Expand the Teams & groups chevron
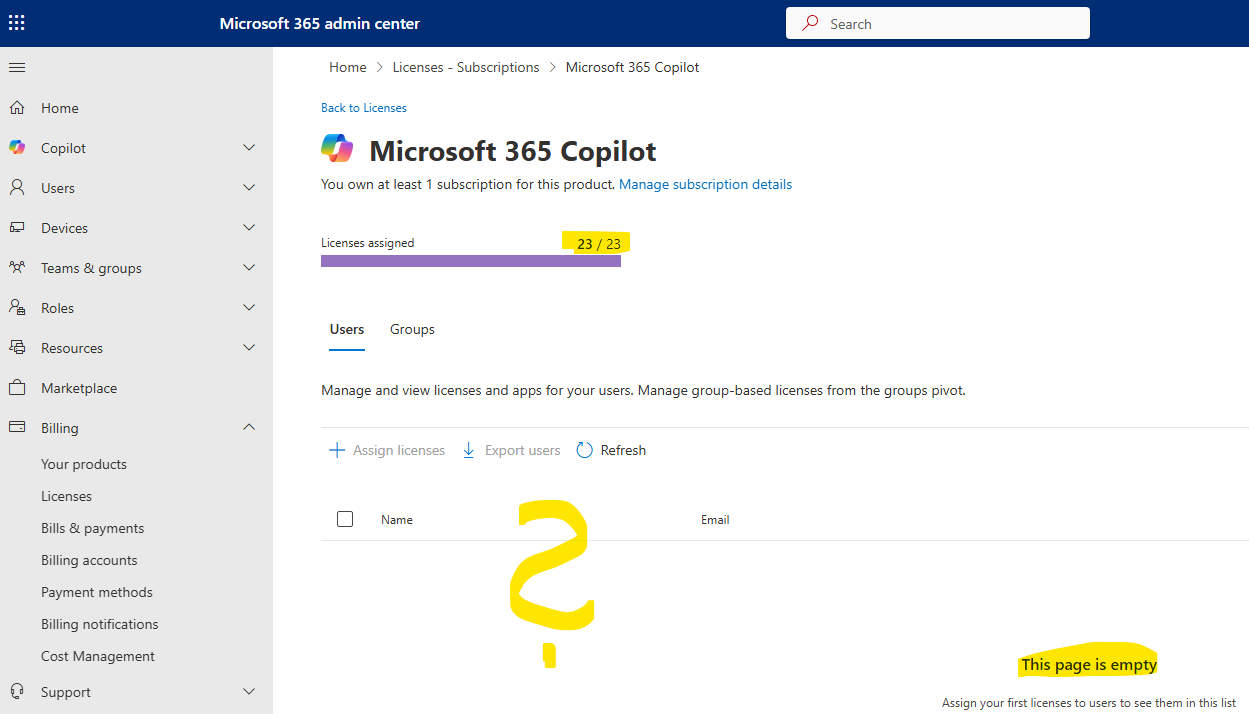Image resolution: width=1249 pixels, height=714 pixels. click(249, 268)
